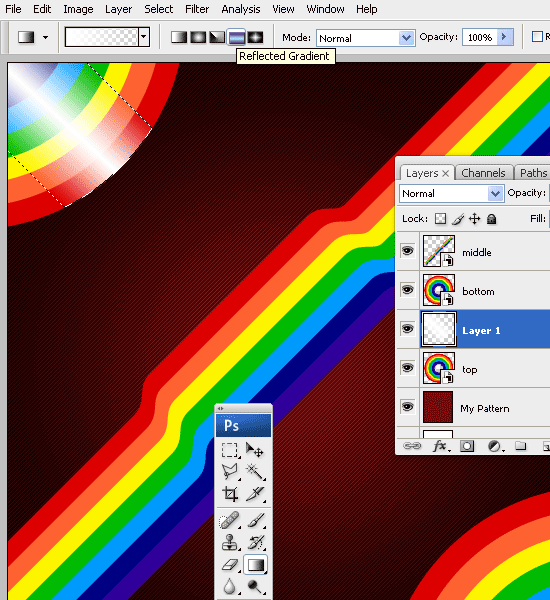Hide Layer 1 visibility
The width and height of the screenshot is (550, 600).
click(x=408, y=329)
